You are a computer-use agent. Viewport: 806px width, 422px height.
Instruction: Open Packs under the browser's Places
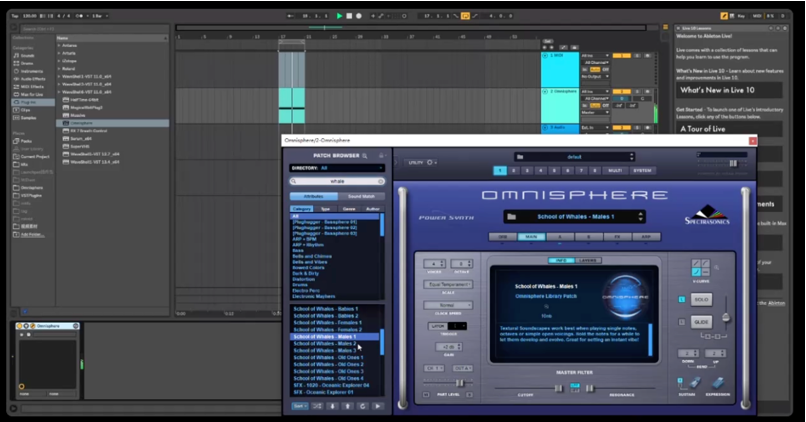point(26,141)
